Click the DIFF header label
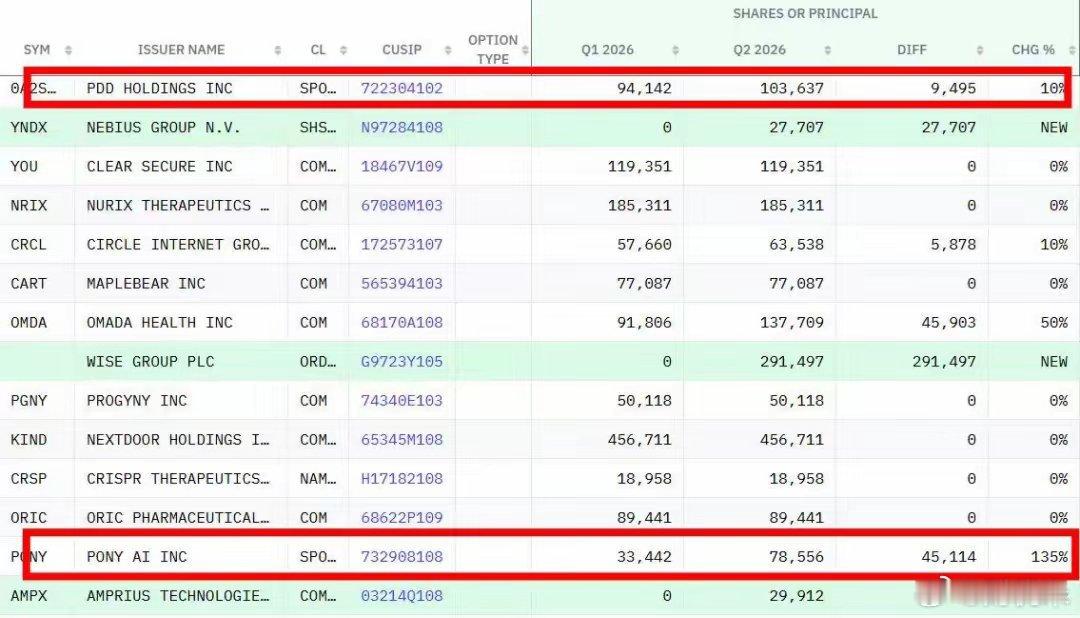Viewport: 1080px width, 618px height. tap(911, 50)
